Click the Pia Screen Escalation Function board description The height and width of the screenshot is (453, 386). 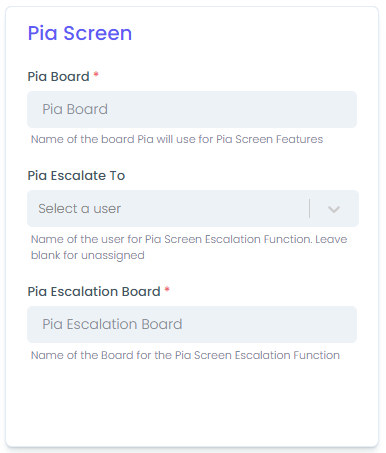185,355
